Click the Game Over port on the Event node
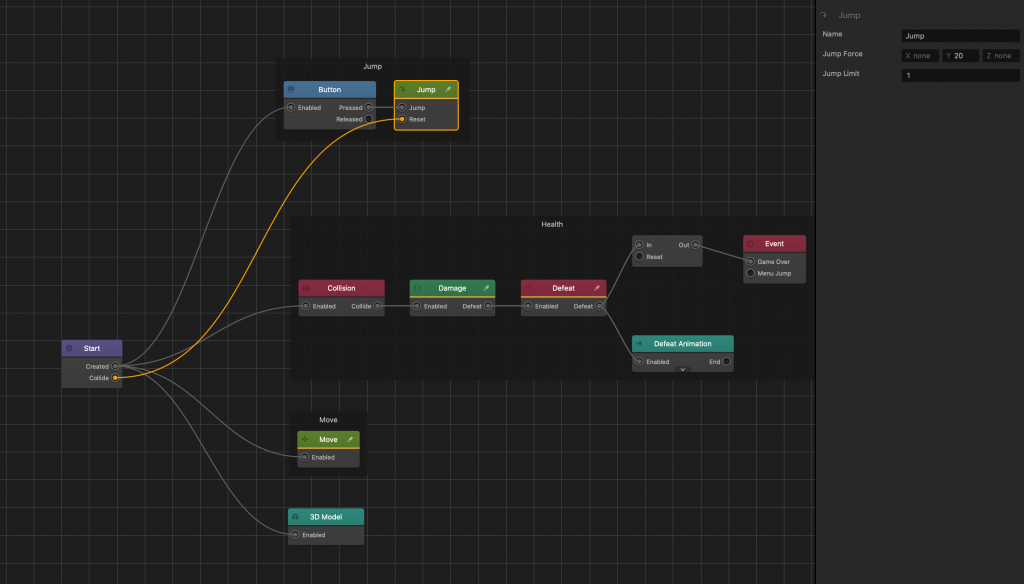The height and width of the screenshot is (584, 1024). click(750, 261)
